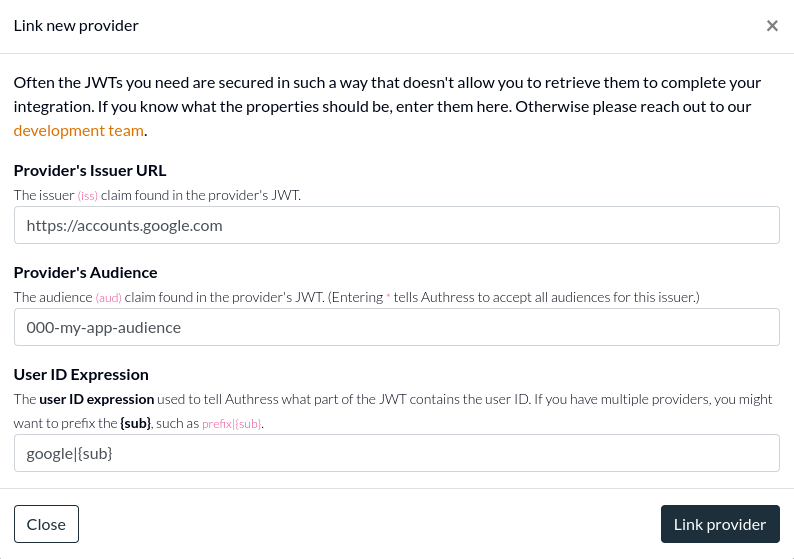The height and width of the screenshot is (559, 794).
Task: Click the Provider's Issuer URL label
Action: pos(90,170)
